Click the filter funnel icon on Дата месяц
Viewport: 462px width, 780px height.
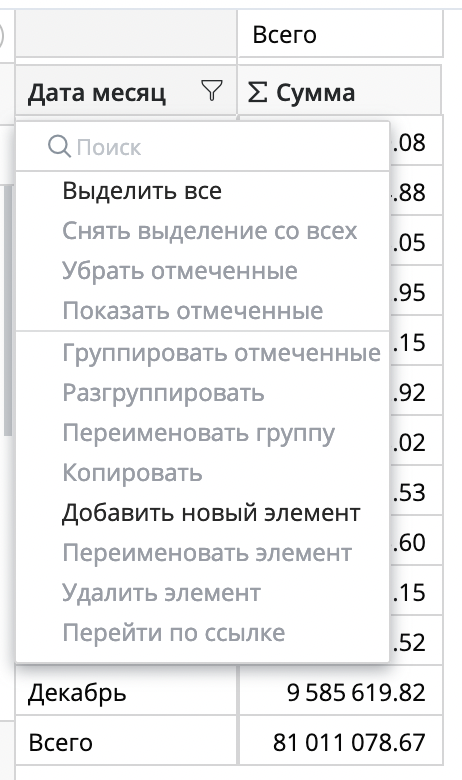212,91
